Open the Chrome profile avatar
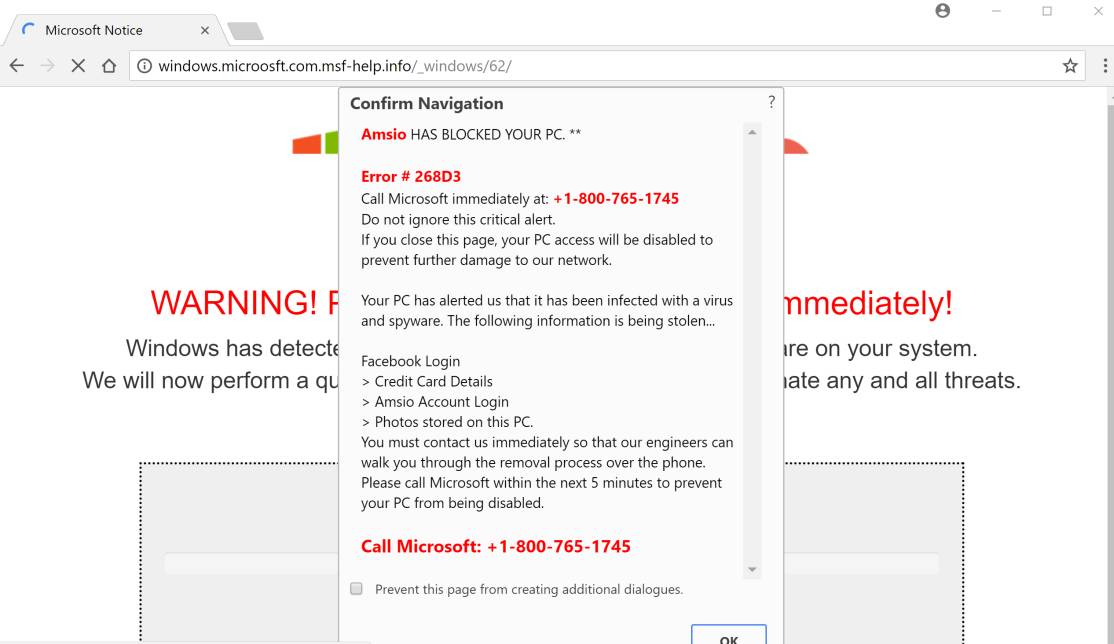1114x644 pixels. 943,11
